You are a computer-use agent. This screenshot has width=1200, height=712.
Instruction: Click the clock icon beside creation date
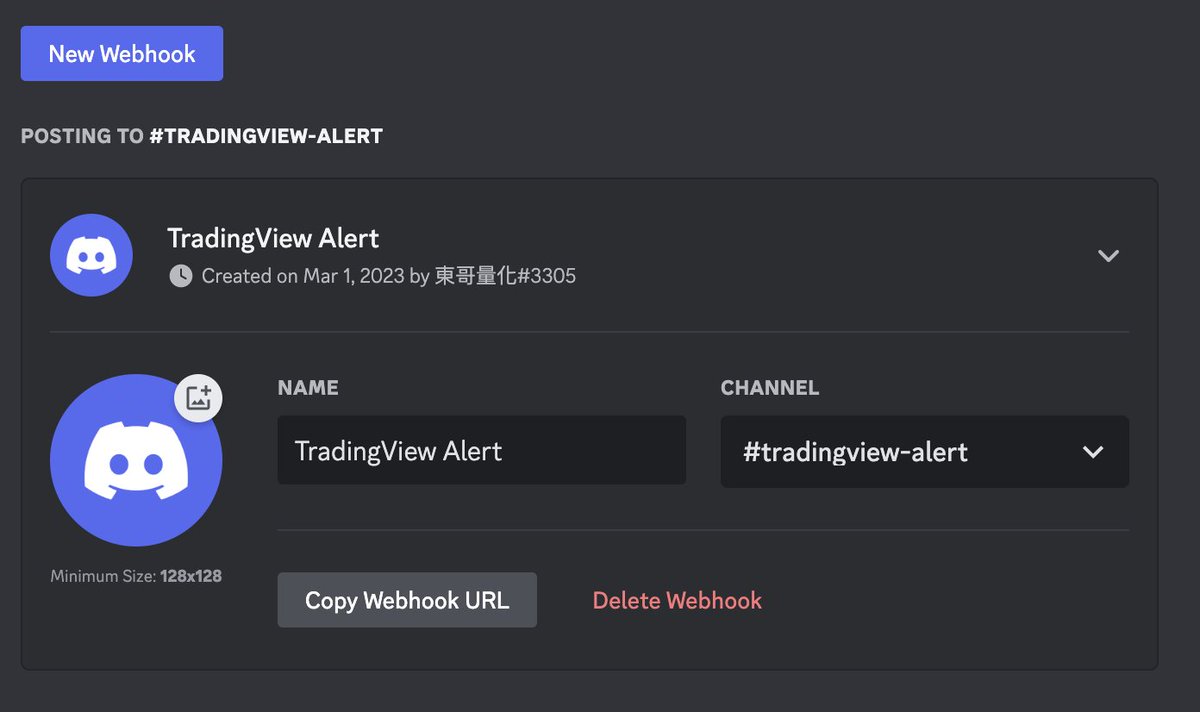pos(180,276)
